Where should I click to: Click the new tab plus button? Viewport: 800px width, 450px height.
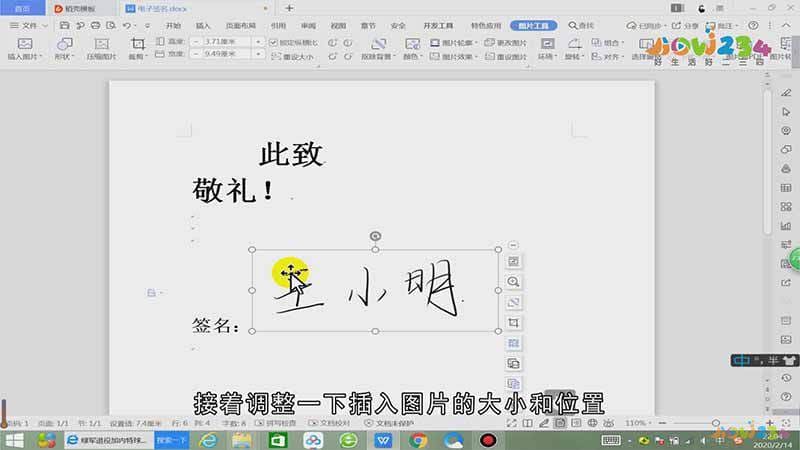pyautogui.click(x=289, y=8)
